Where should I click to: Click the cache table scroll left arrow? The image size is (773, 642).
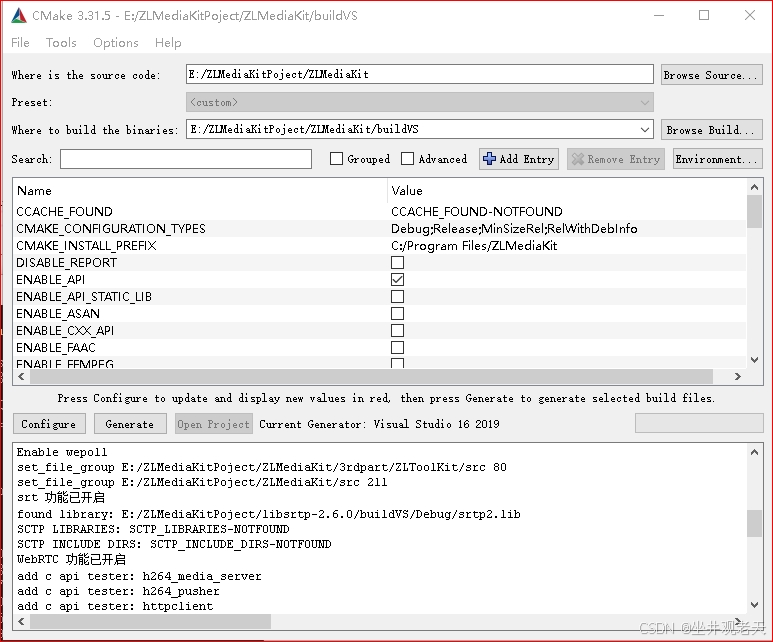pyautogui.click(x=21, y=377)
